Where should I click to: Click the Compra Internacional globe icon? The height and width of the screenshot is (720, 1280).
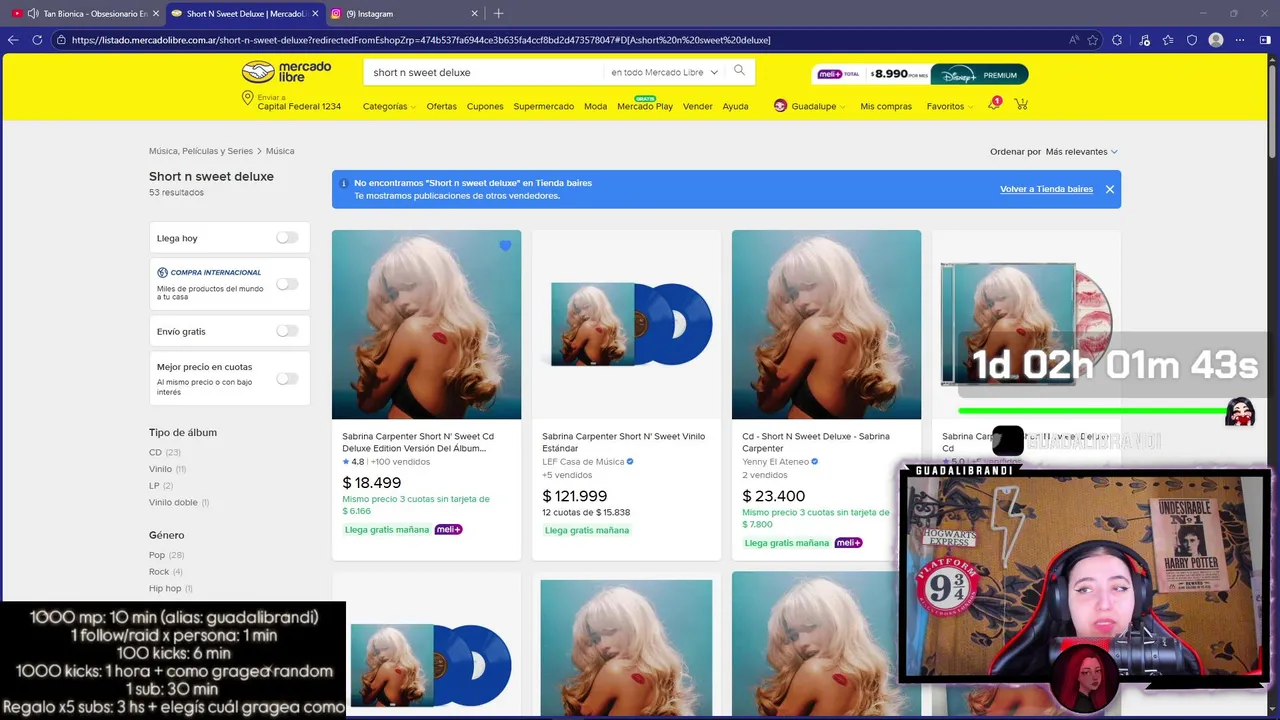click(163, 272)
